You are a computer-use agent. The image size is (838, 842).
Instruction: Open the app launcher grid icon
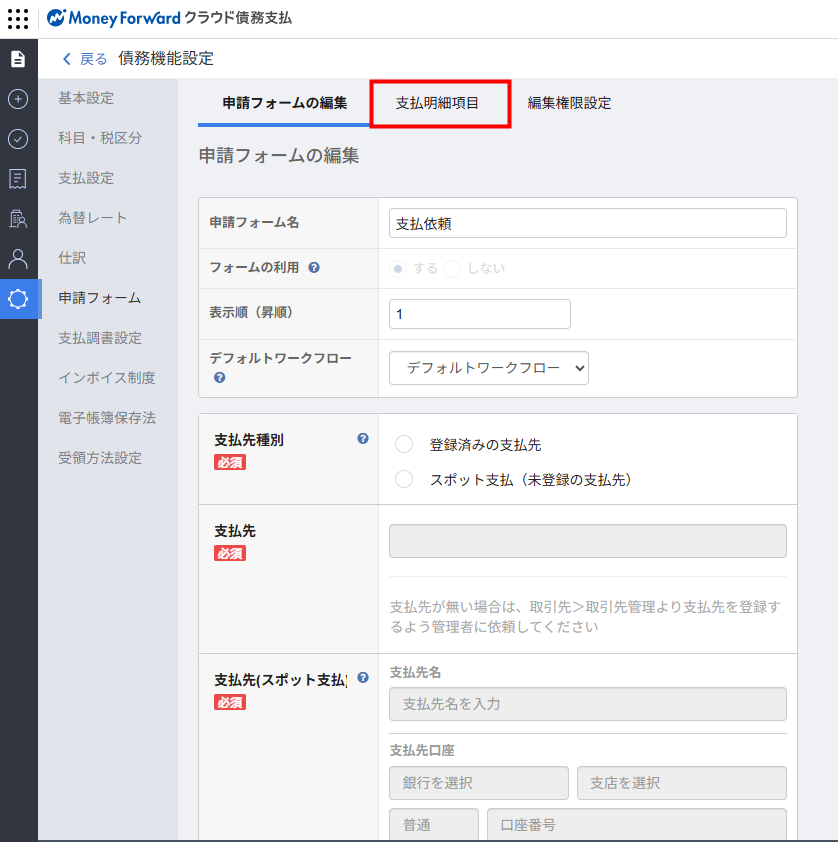point(18,18)
